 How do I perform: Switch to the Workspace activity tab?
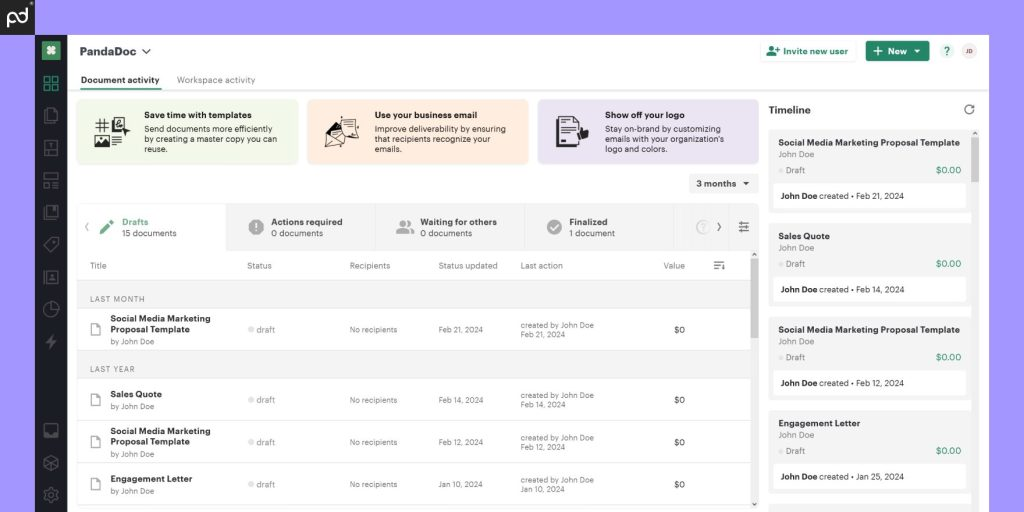[x=216, y=80]
